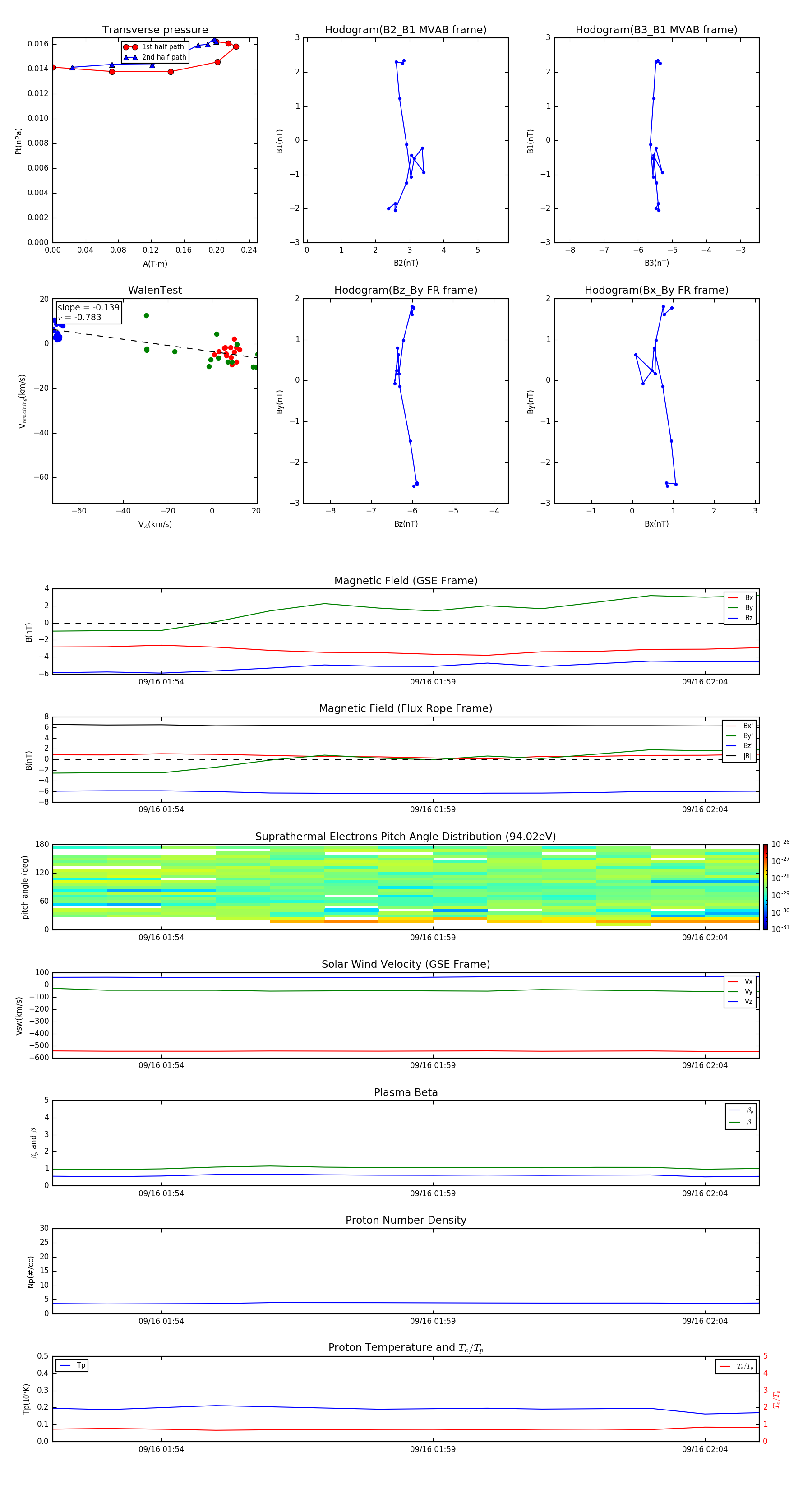Select the "r = -0.783" annotation
The height and width of the screenshot is (1489, 812).
click(x=80, y=317)
